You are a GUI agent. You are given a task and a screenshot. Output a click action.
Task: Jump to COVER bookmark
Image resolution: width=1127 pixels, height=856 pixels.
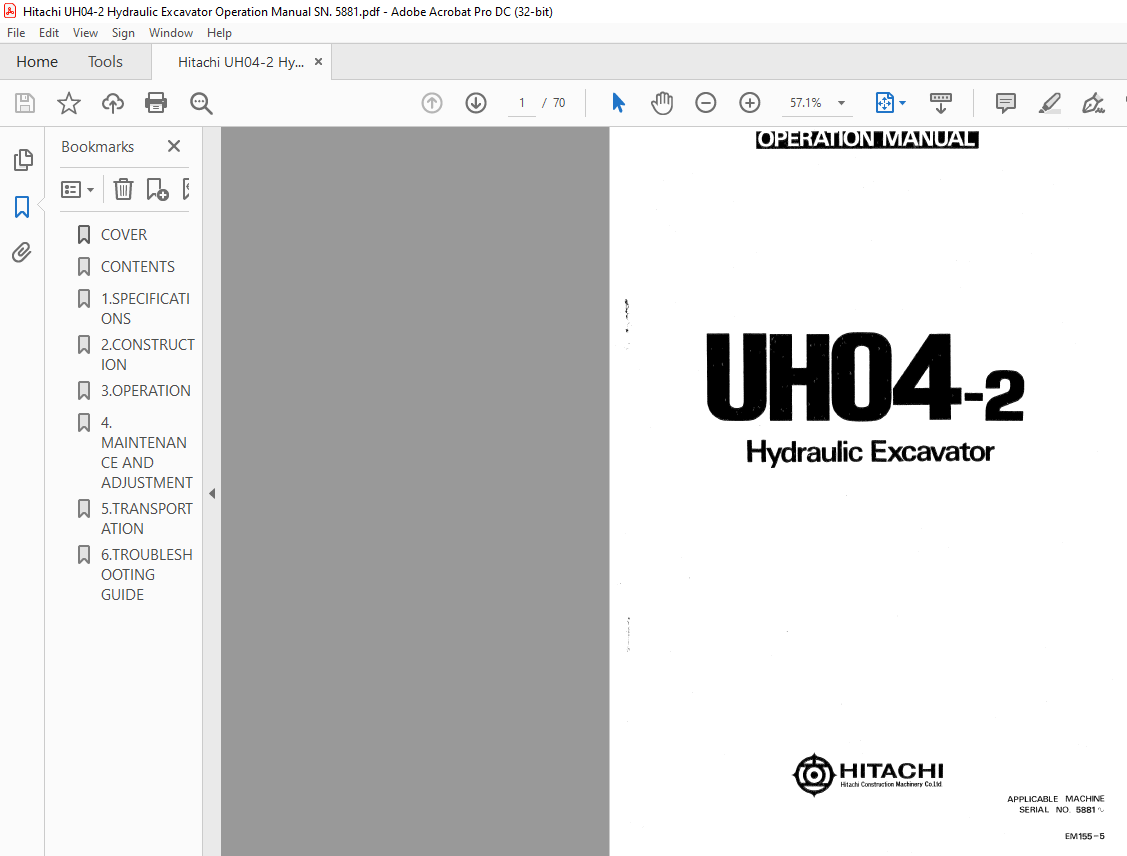124,235
